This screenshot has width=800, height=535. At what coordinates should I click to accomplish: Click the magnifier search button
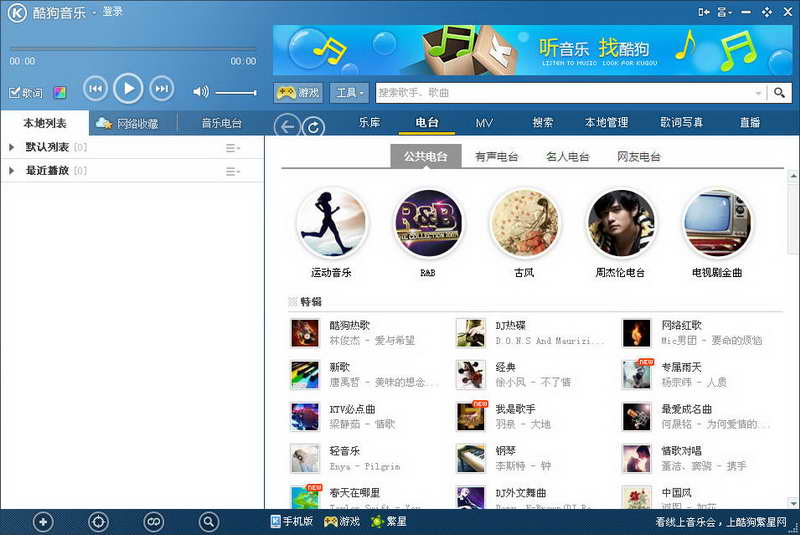click(x=779, y=92)
